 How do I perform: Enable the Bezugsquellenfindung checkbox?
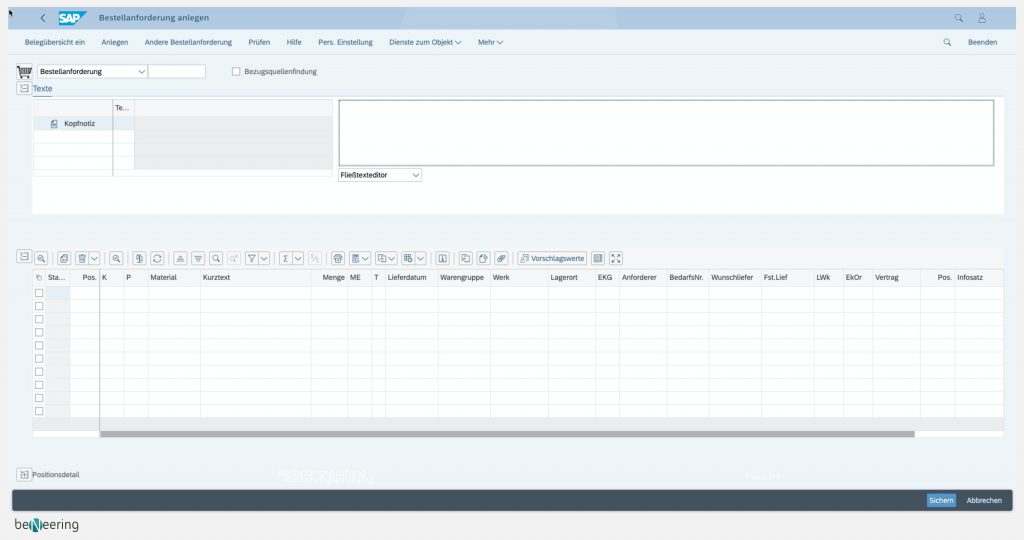[x=236, y=72]
